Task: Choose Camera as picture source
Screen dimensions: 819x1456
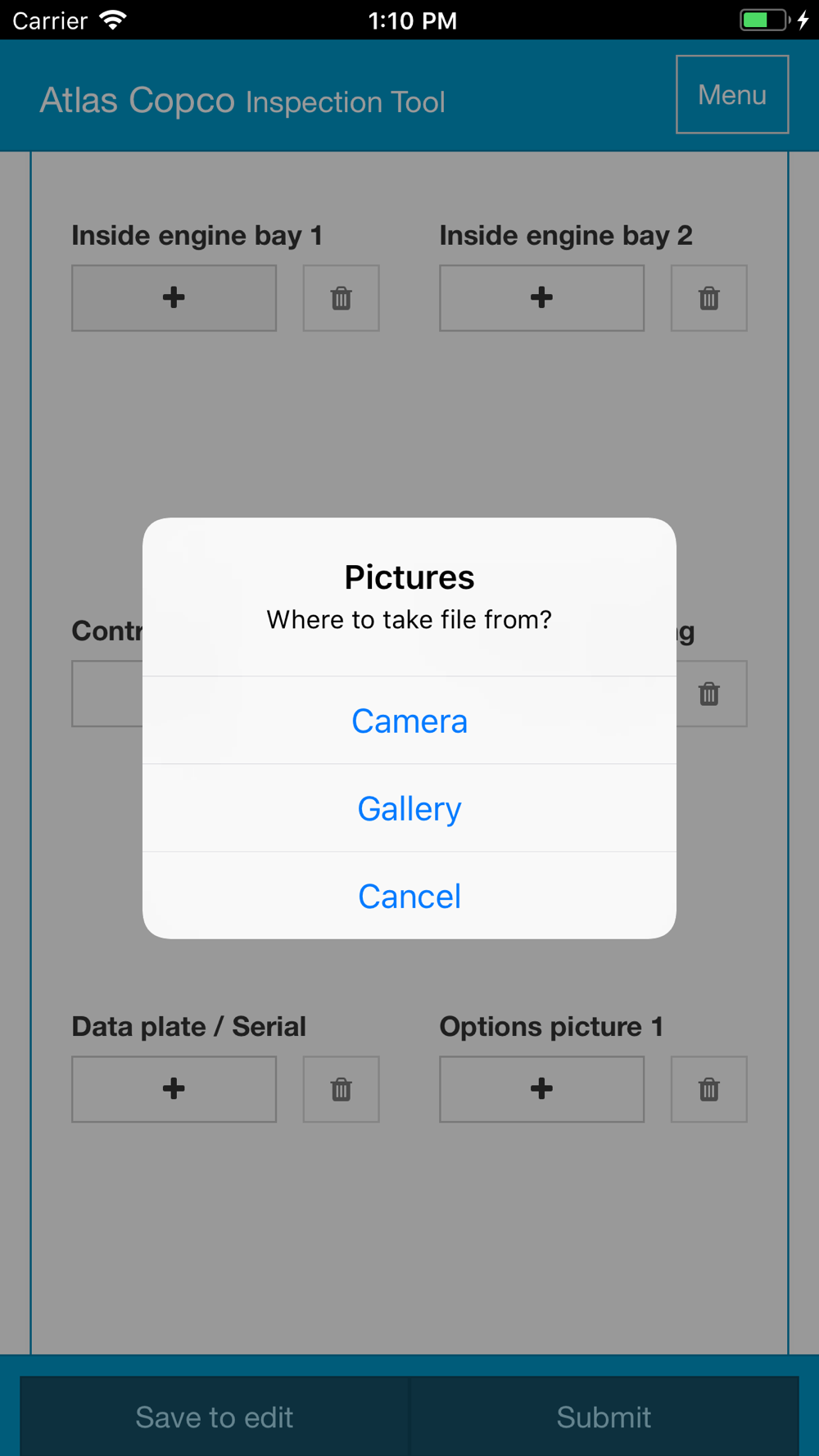Action: pyautogui.click(x=409, y=721)
